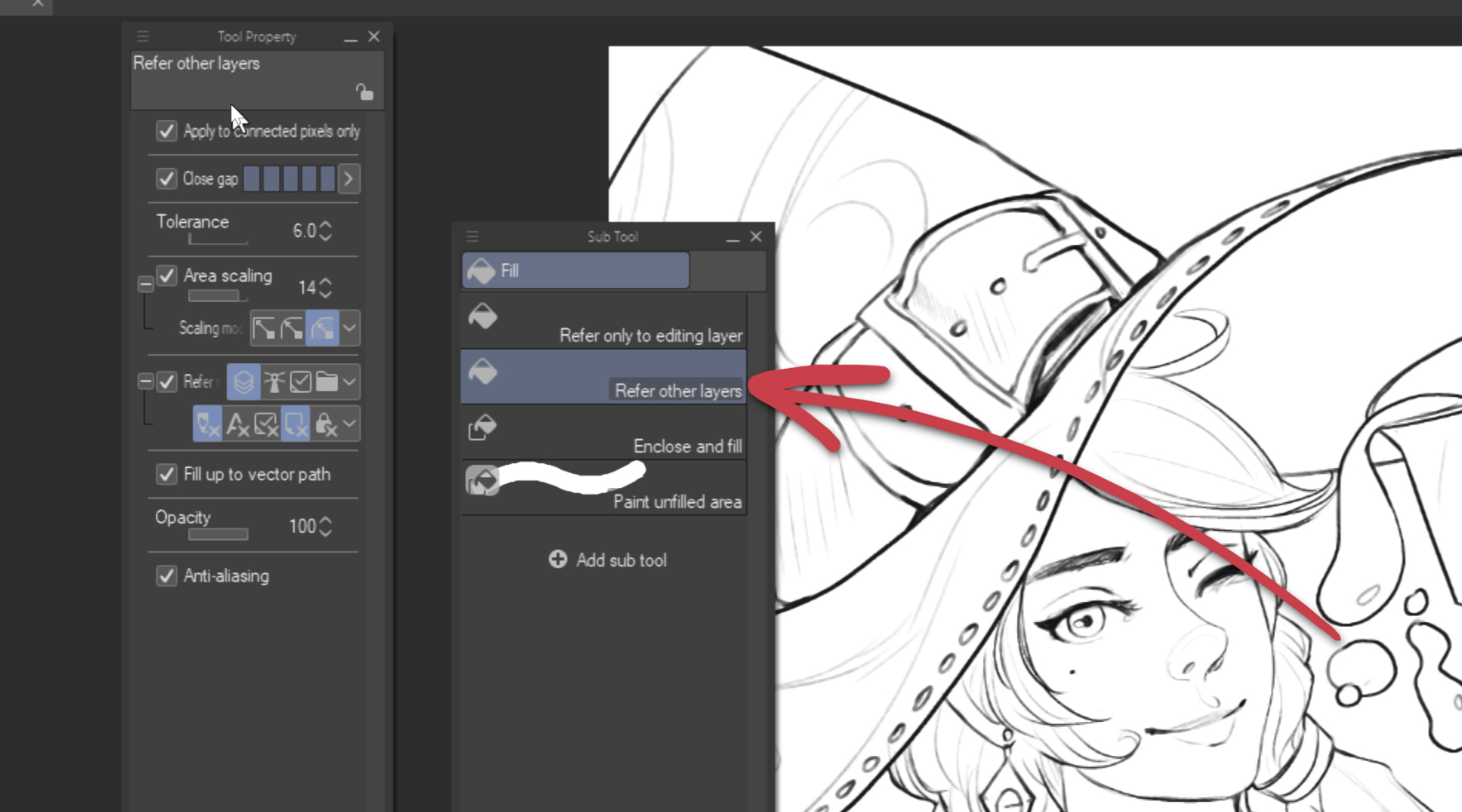Adjust the Opacity value stepper

326,526
